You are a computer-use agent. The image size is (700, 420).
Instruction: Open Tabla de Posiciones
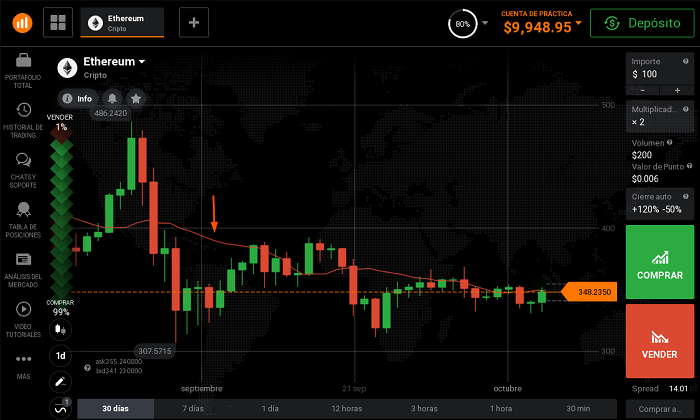coord(23,220)
